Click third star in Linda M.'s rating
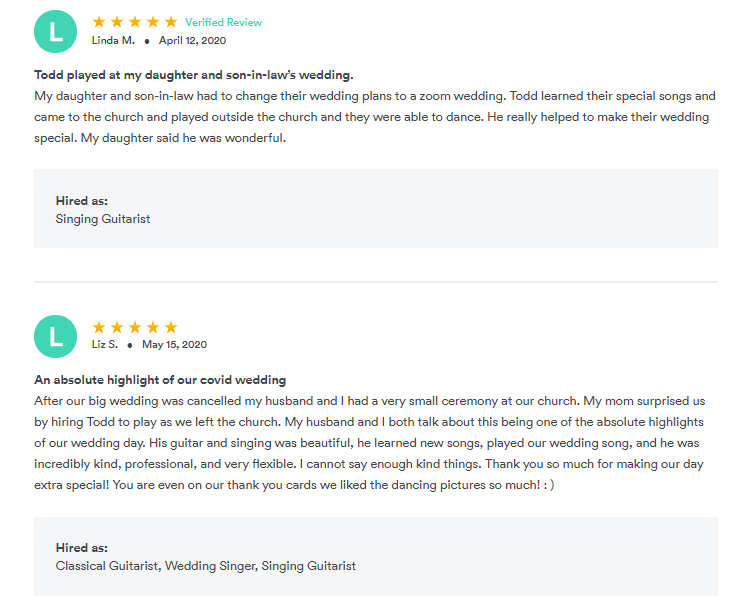The height and width of the screenshot is (613, 748). (135, 22)
